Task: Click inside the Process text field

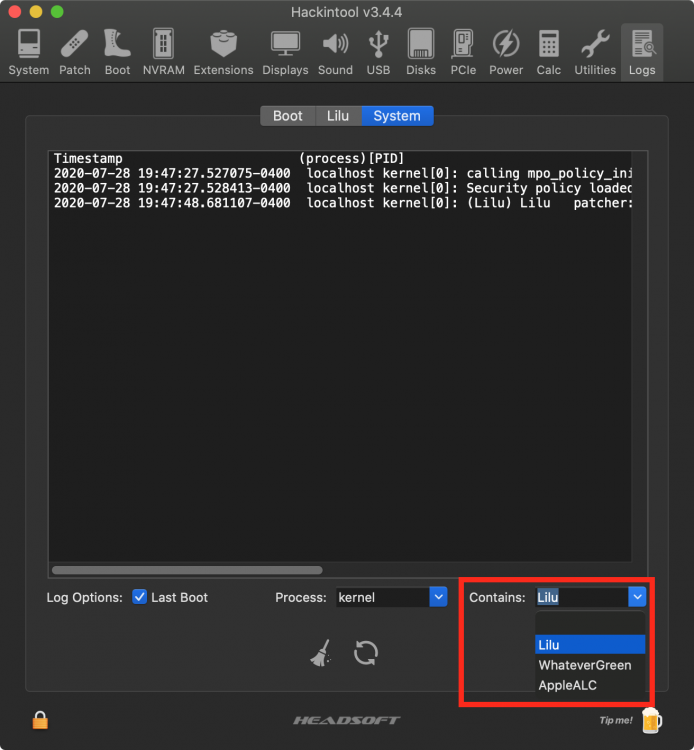Action: [383, 597]
